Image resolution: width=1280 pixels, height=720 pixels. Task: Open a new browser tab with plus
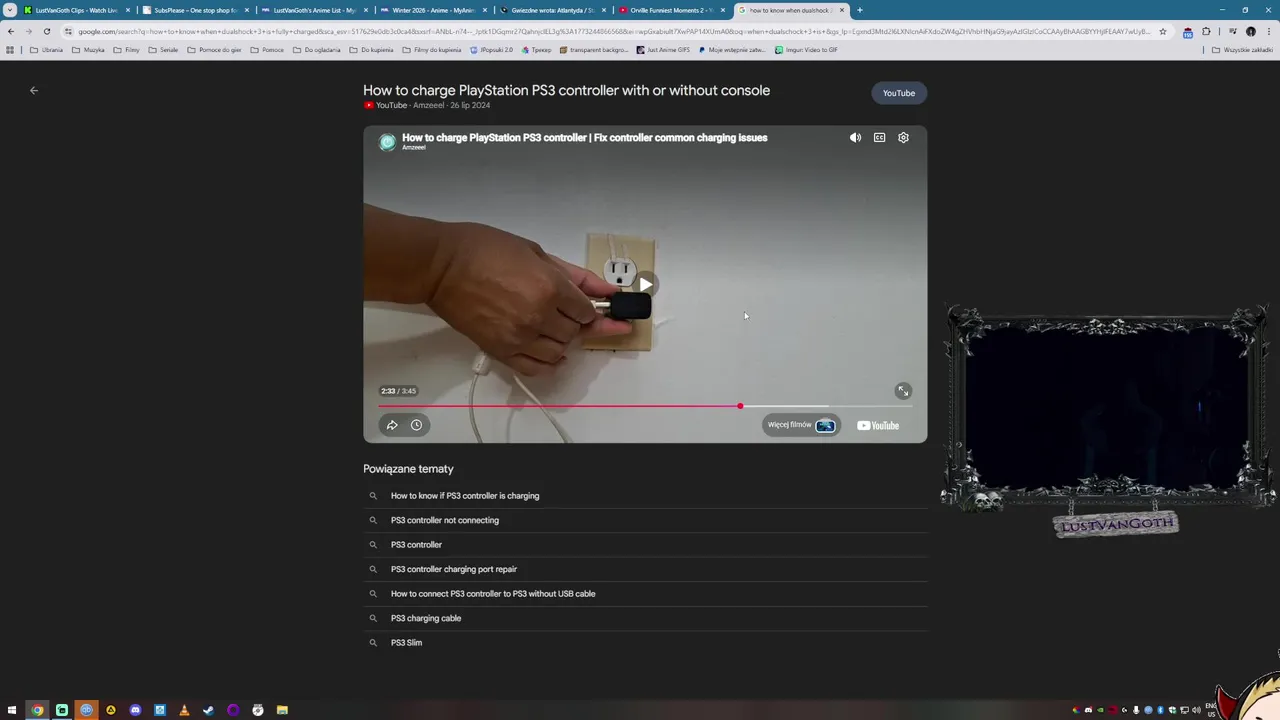tap(860, 10)
